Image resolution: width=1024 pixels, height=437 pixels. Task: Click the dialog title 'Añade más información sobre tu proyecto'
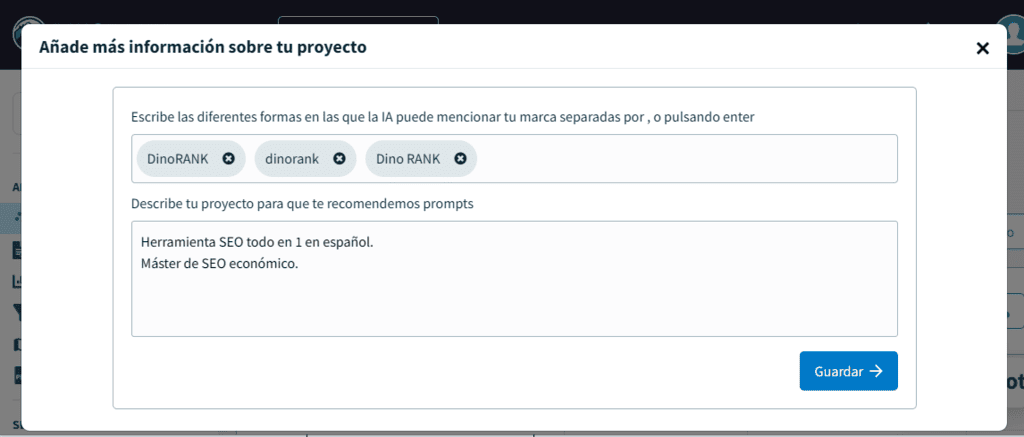(202, 47)
